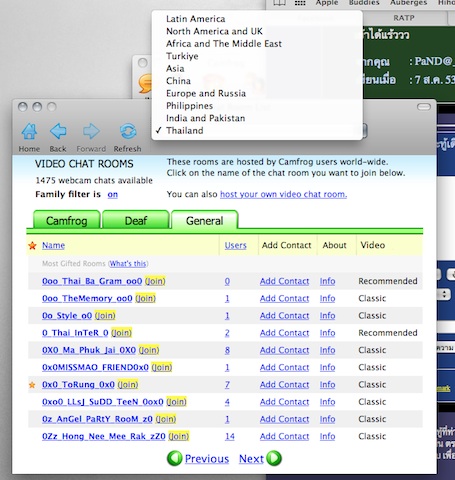Open 'host your own video chat room' link
455x480 pixels.
[x=283, y=194]
